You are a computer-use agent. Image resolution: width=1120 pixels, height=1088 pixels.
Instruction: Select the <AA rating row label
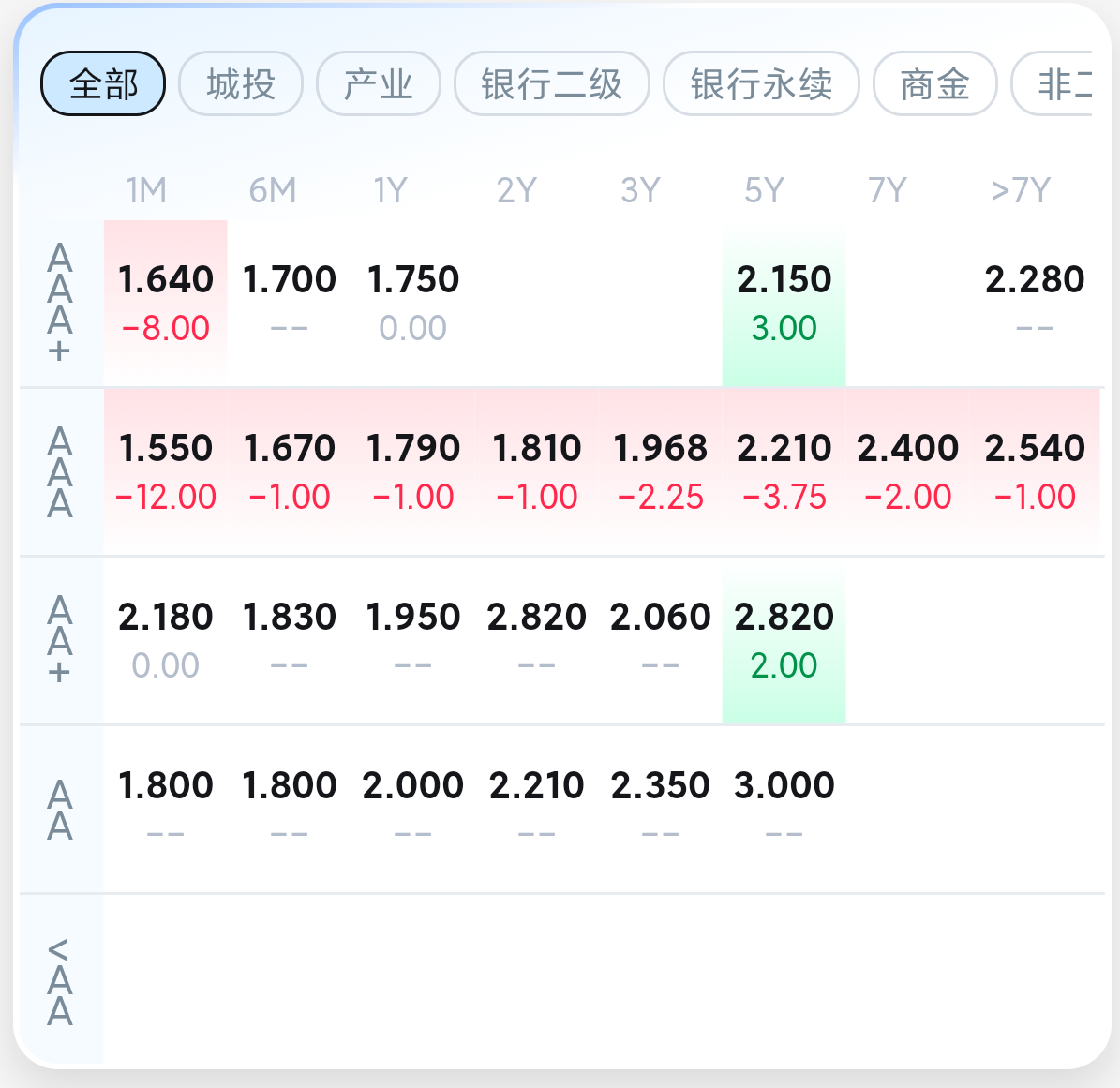point(60,980)
